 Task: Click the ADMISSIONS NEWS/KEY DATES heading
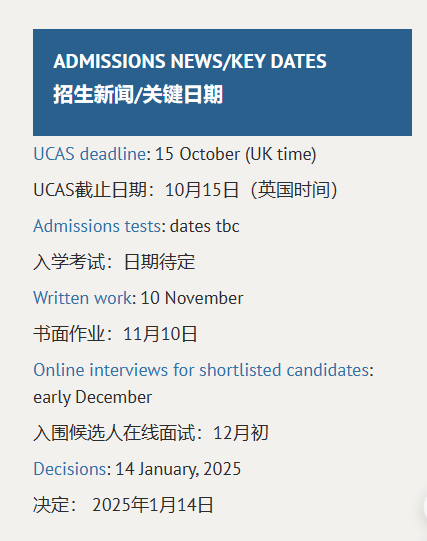190,61
